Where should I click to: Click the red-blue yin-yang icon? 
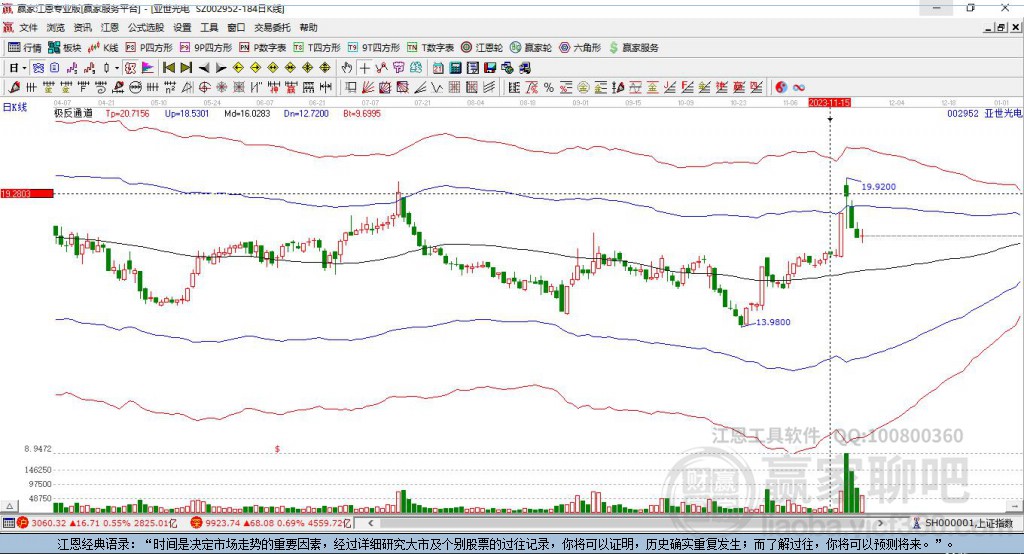coord(781,88)
